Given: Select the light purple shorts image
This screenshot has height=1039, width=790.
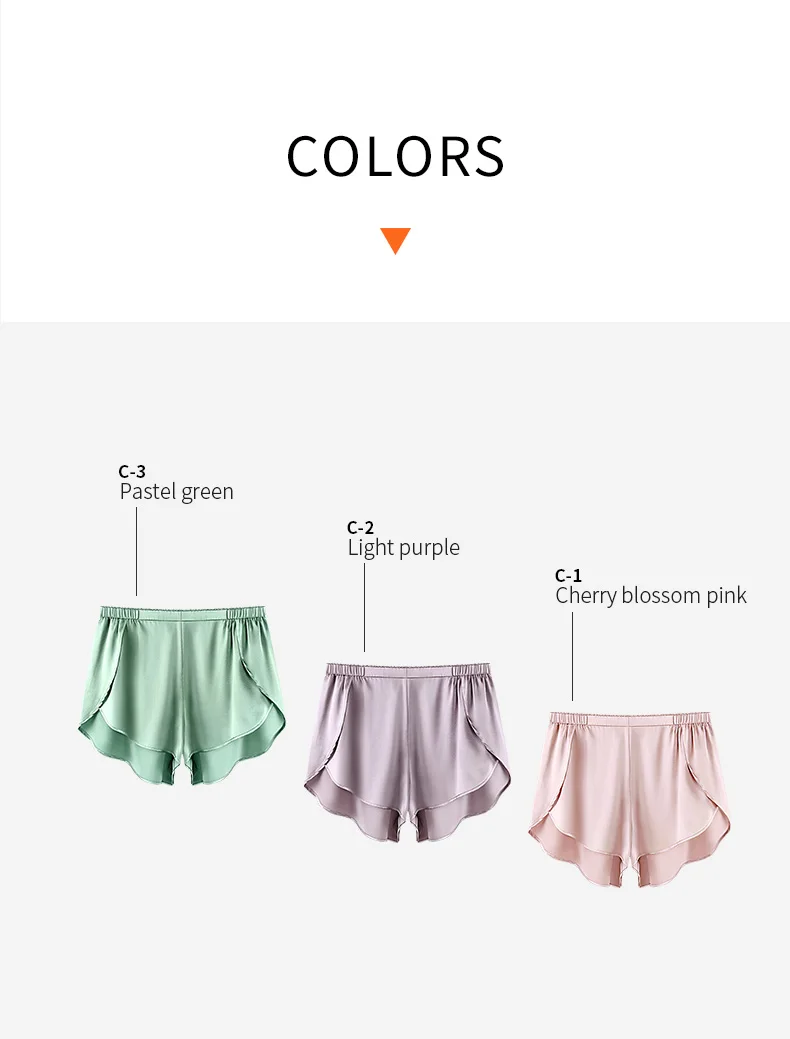Looking at the screenshot, I should [x=408, y=752].
